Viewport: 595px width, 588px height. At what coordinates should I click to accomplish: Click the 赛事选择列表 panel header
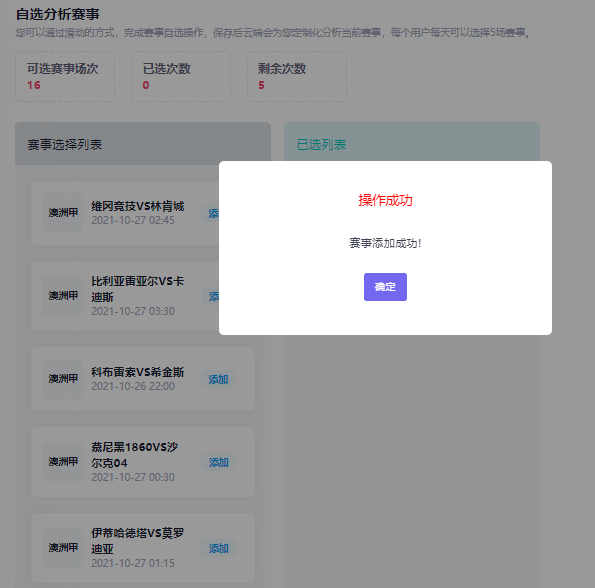click(x=143, y=144)
